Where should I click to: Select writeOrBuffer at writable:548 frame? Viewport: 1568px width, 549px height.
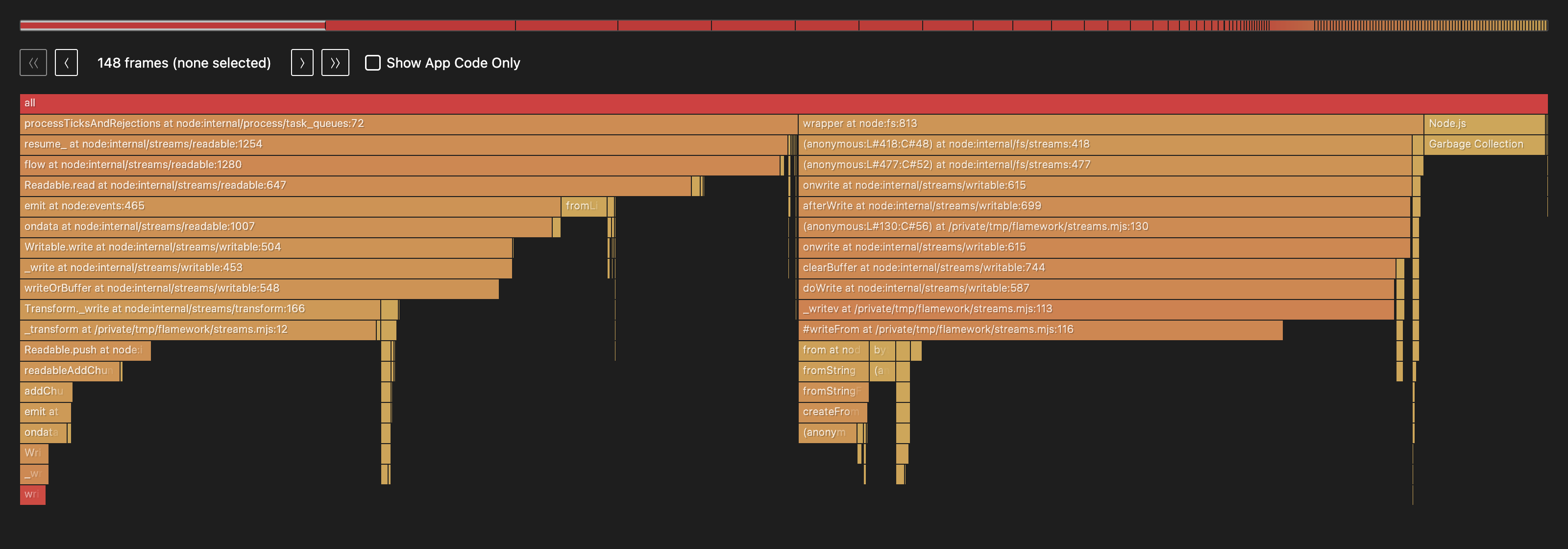click(x=259, y=289)
